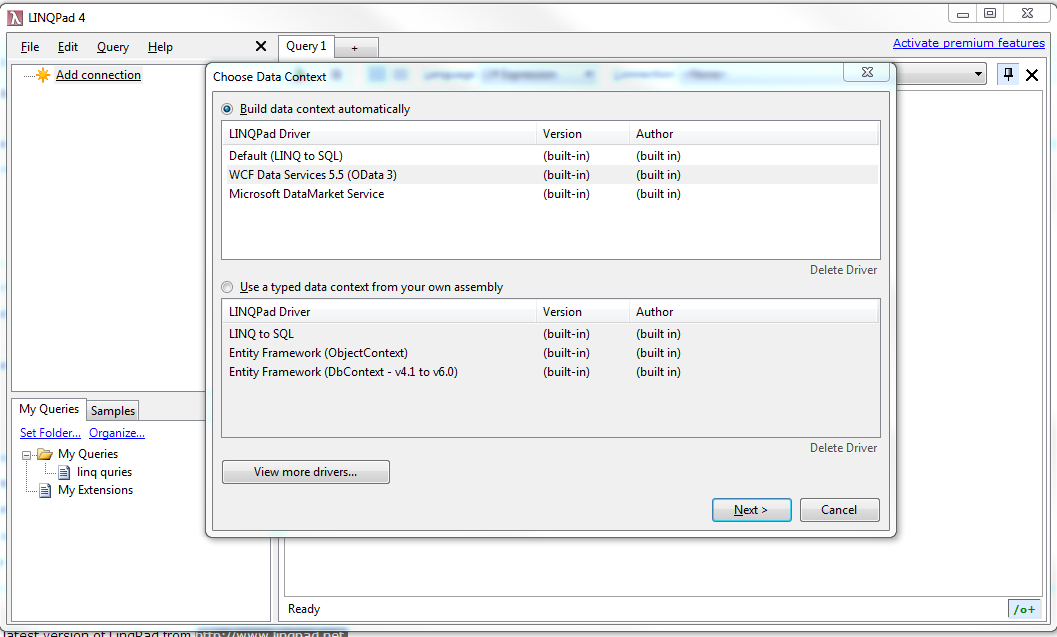Add a new query tab with plus
Viewport: 1057px width, 637px height.
[355, 48]
